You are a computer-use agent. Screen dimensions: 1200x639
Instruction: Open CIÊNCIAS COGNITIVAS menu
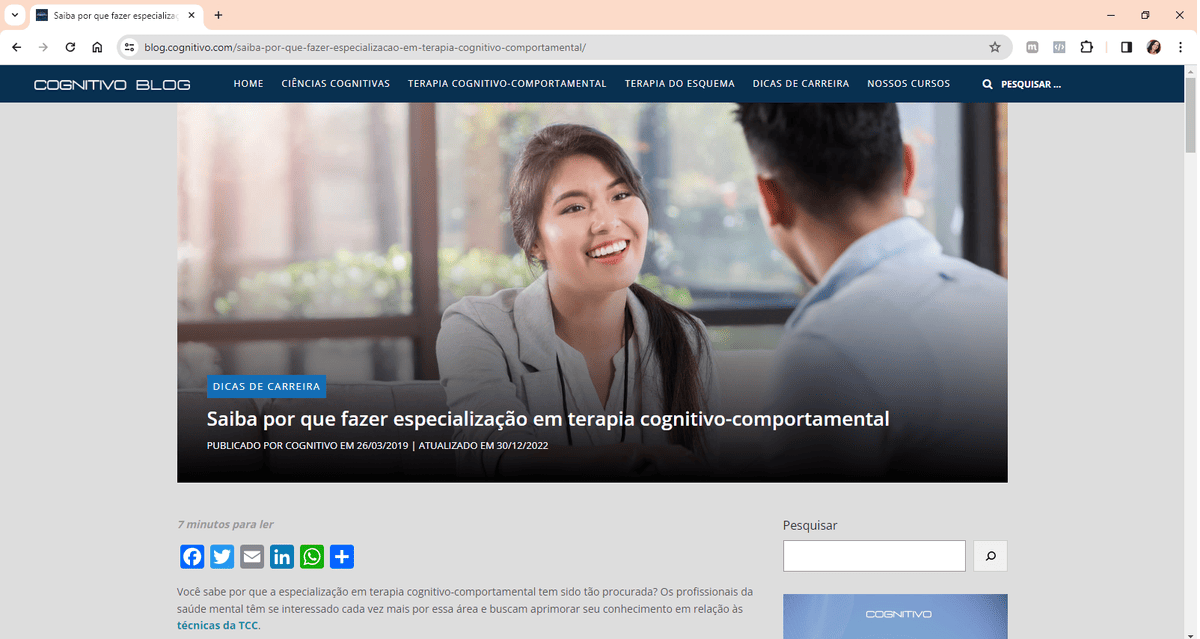pyautogui.click(x=336, y=84)
